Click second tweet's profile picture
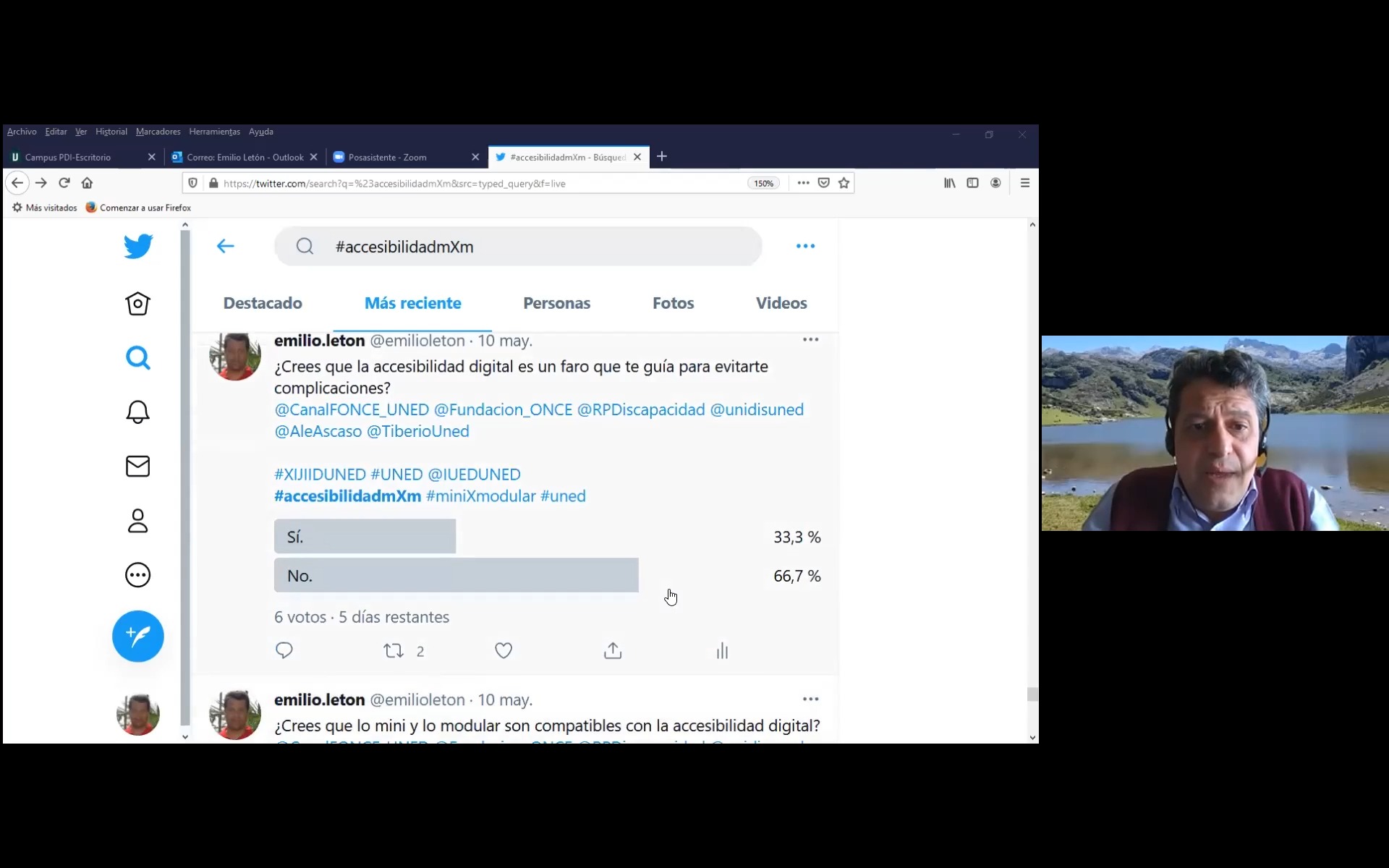 click(235, 715)
